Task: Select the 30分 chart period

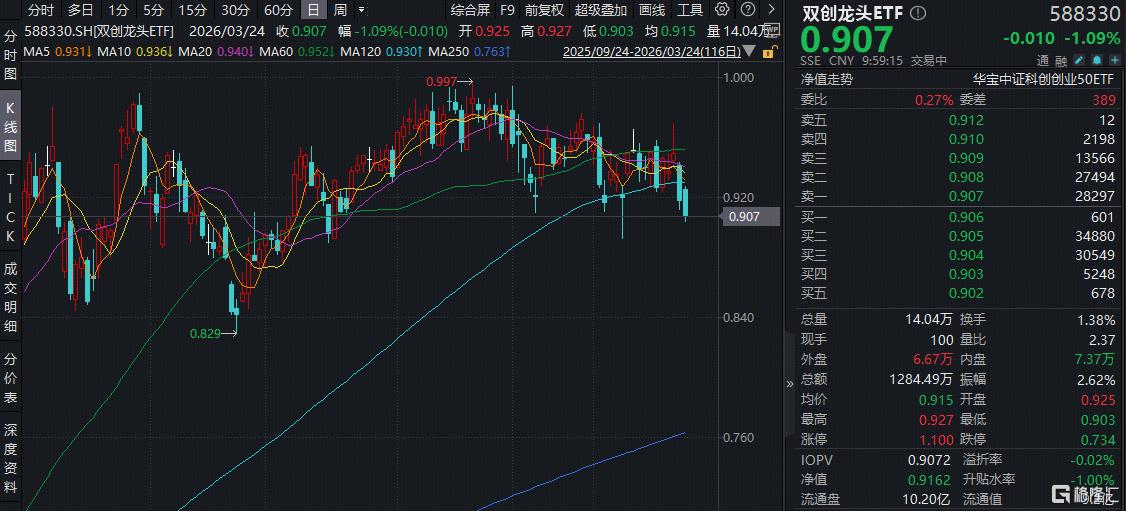Action: [x=235, y=10]
